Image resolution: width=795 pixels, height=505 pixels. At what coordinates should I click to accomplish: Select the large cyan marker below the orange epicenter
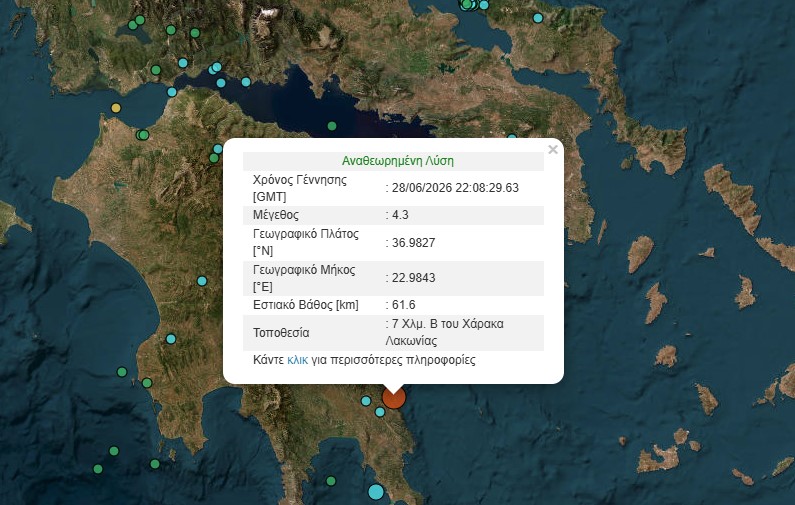(x=376, y=492)
